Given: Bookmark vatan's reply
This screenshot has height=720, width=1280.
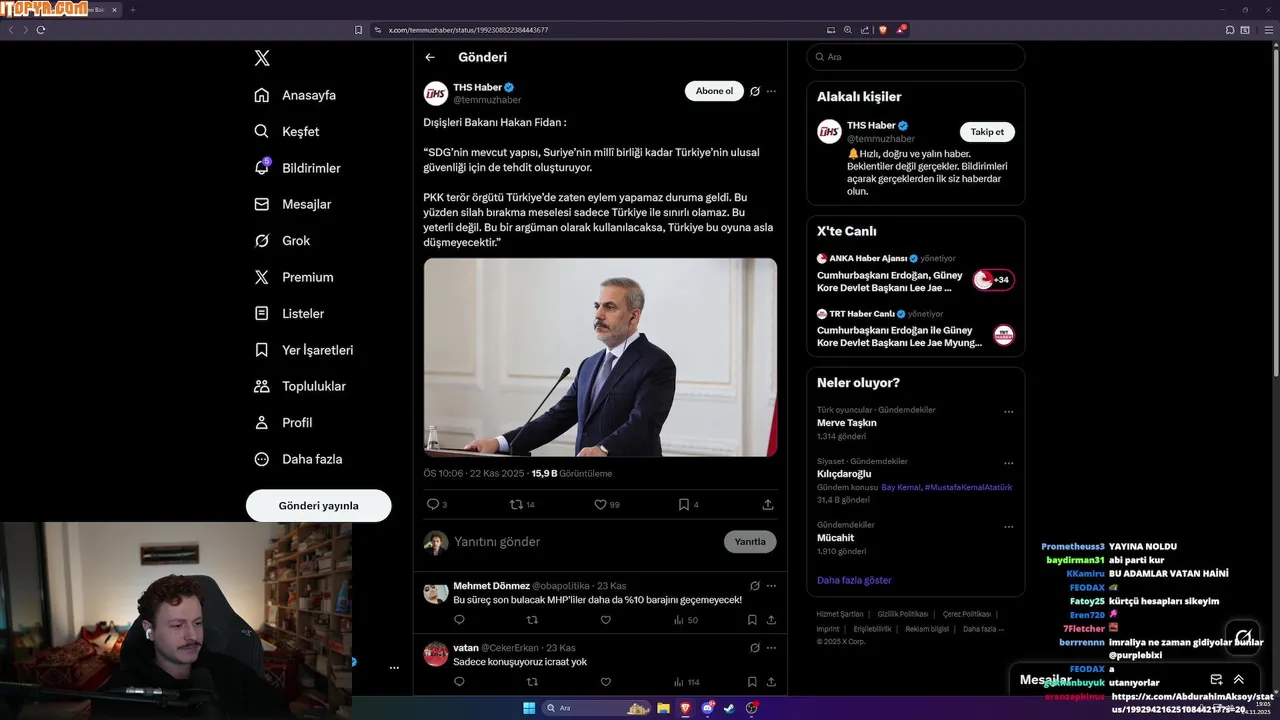Looking at the screenshot, I should point(752,682).
